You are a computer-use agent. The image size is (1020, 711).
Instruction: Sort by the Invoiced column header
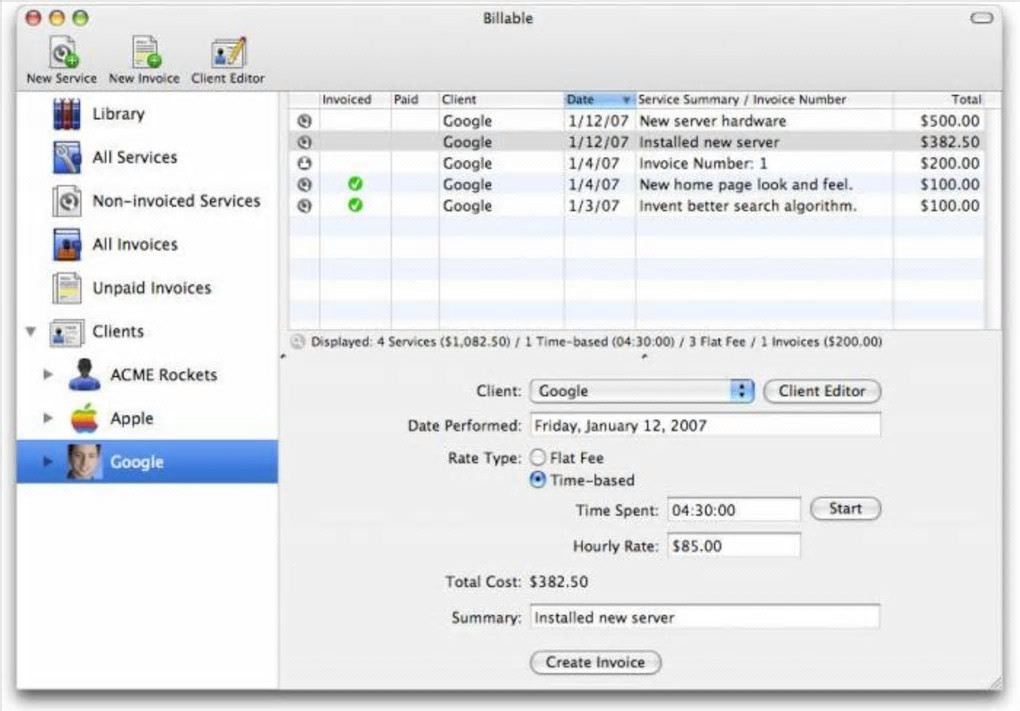[x=355, y=100]
